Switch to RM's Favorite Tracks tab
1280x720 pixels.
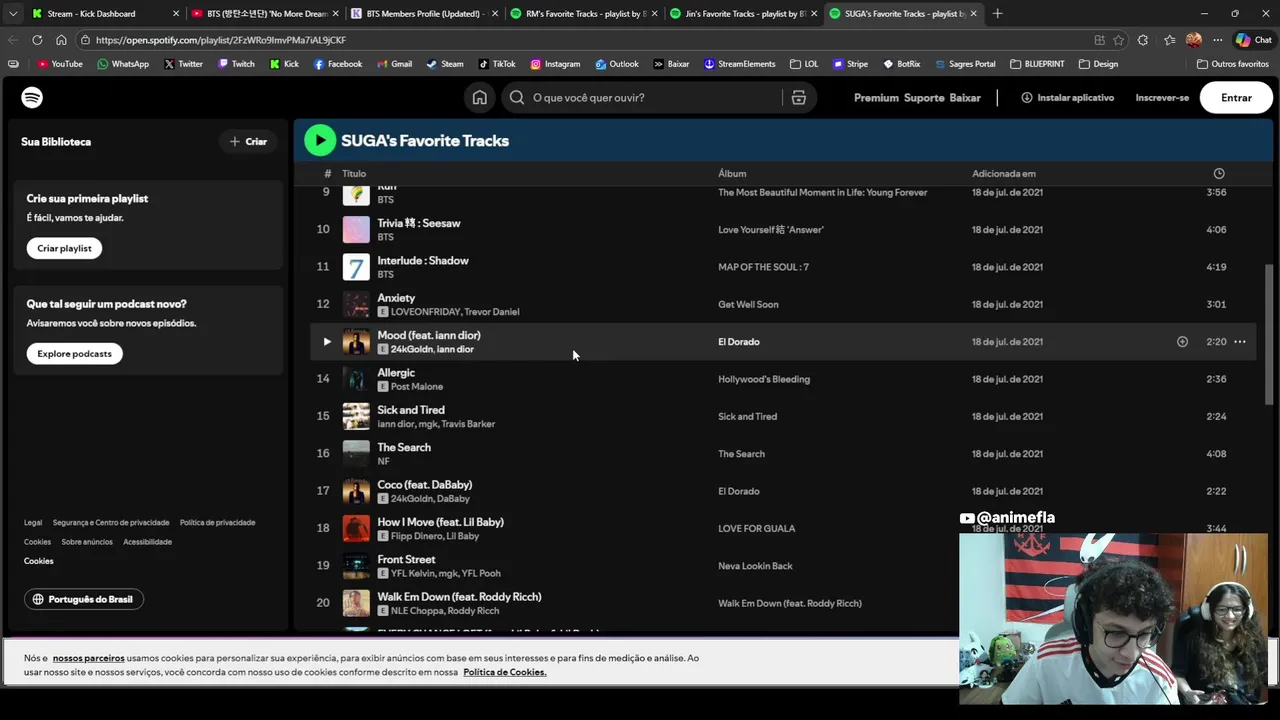click(584, 14)
